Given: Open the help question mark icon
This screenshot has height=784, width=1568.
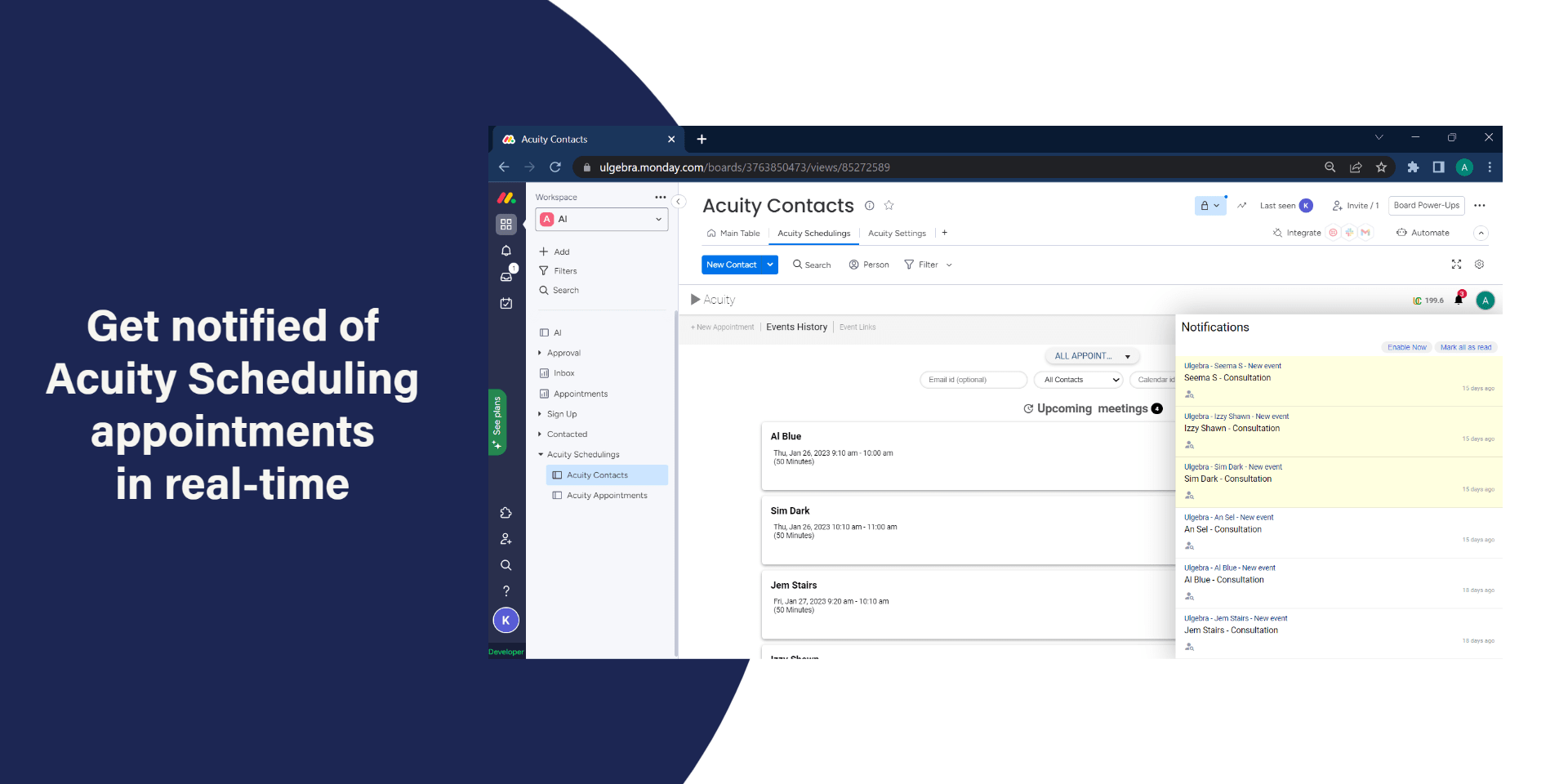Looking at the screenshot, I should [506, 591].
